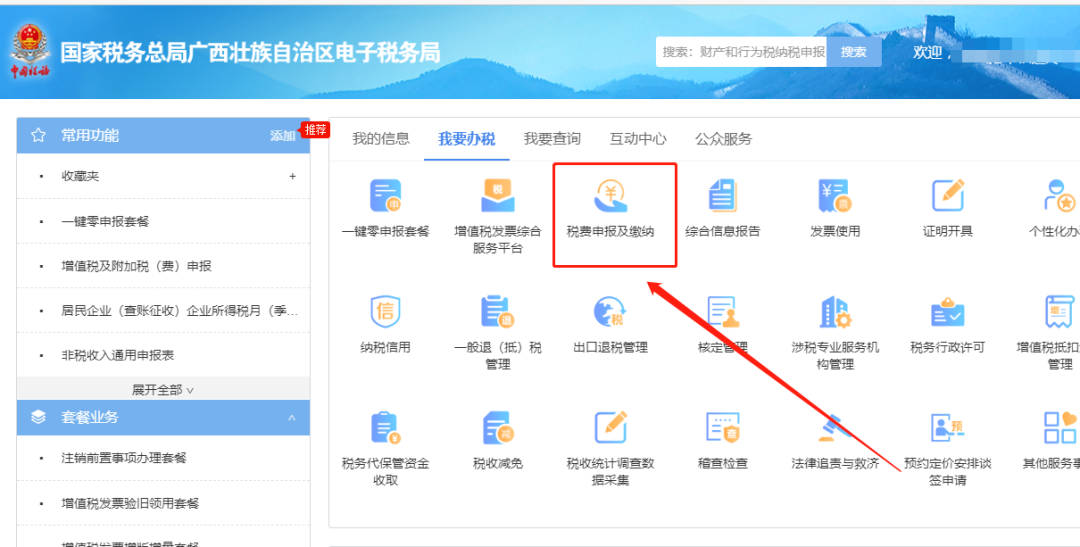Image resolution: width=1080 pixels, height=547 pixels.
Task: Open 增值税及附加税（费）申报 link
Action: click(x=136, y=266)
